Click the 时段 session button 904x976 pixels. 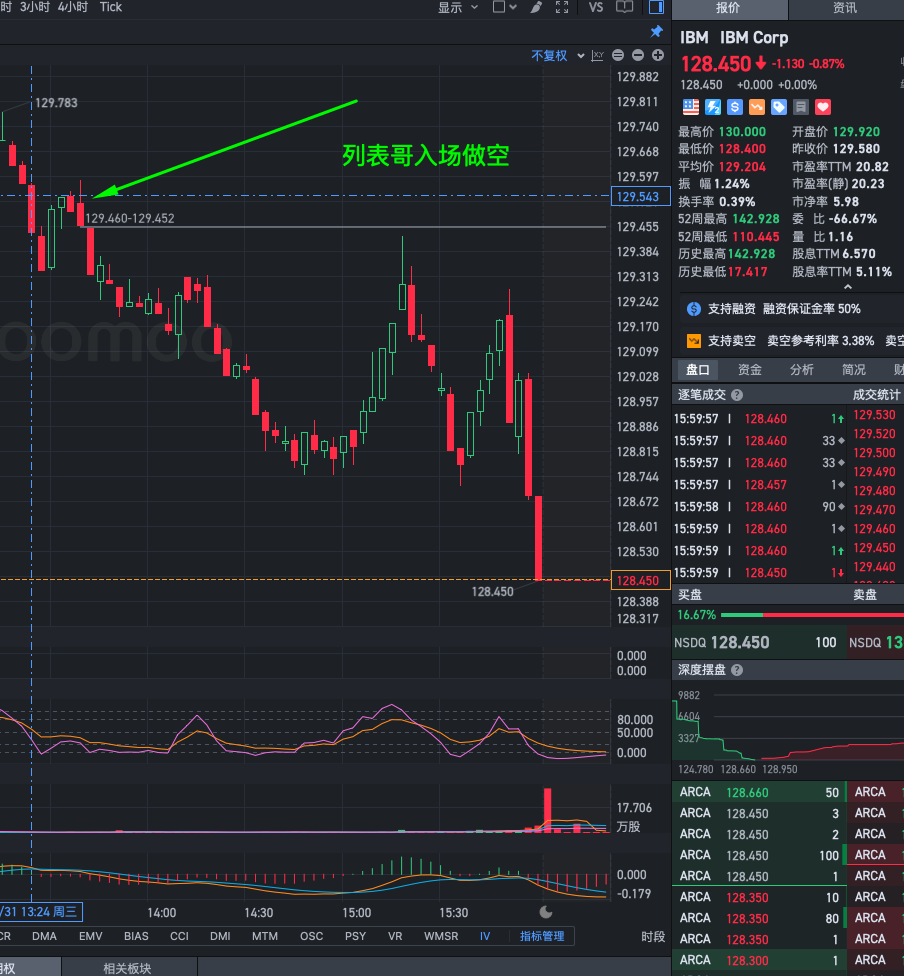coord(653,936)
